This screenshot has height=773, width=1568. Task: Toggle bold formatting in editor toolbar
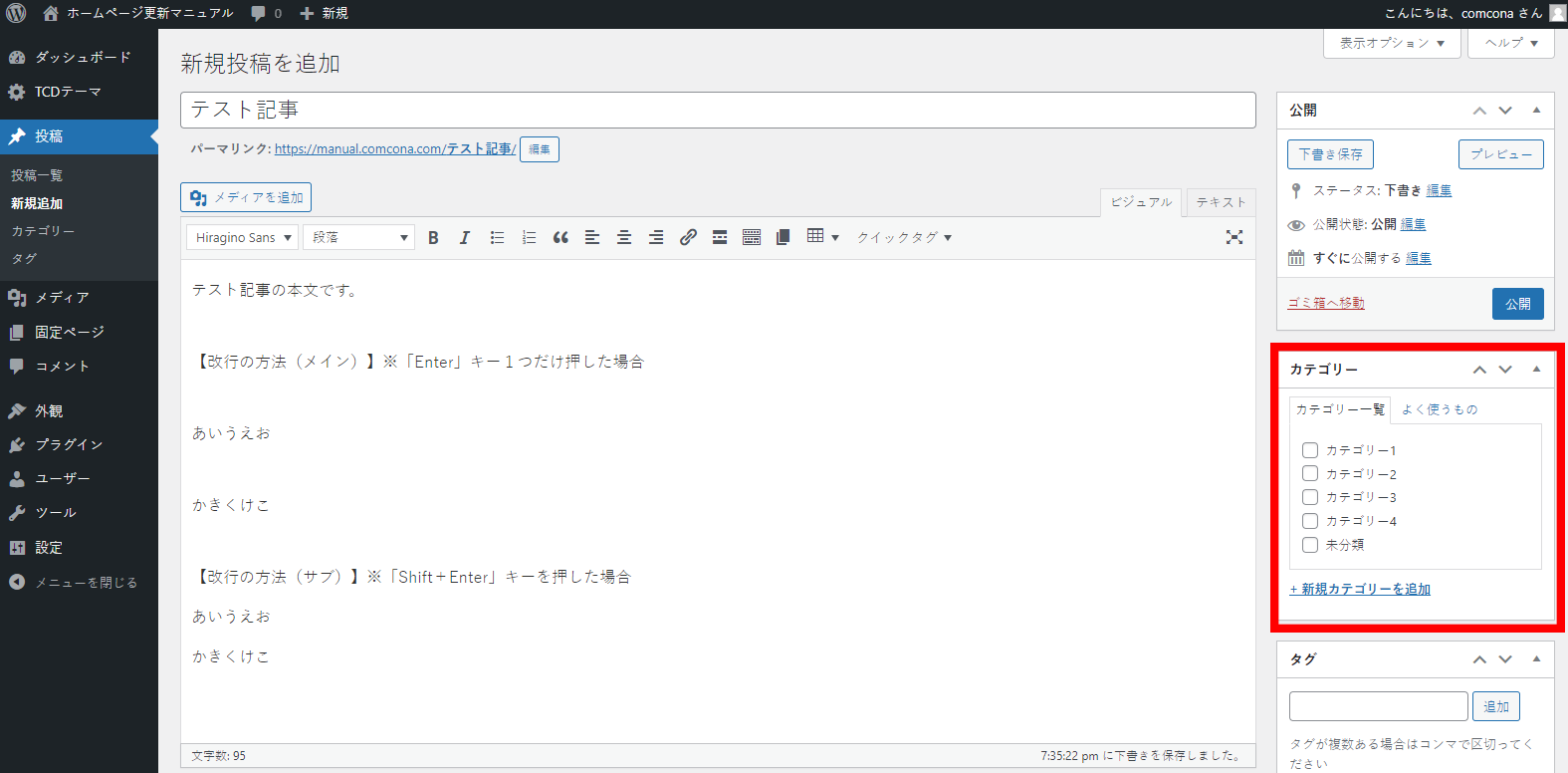pyautogui.click(x=433, y=238)
